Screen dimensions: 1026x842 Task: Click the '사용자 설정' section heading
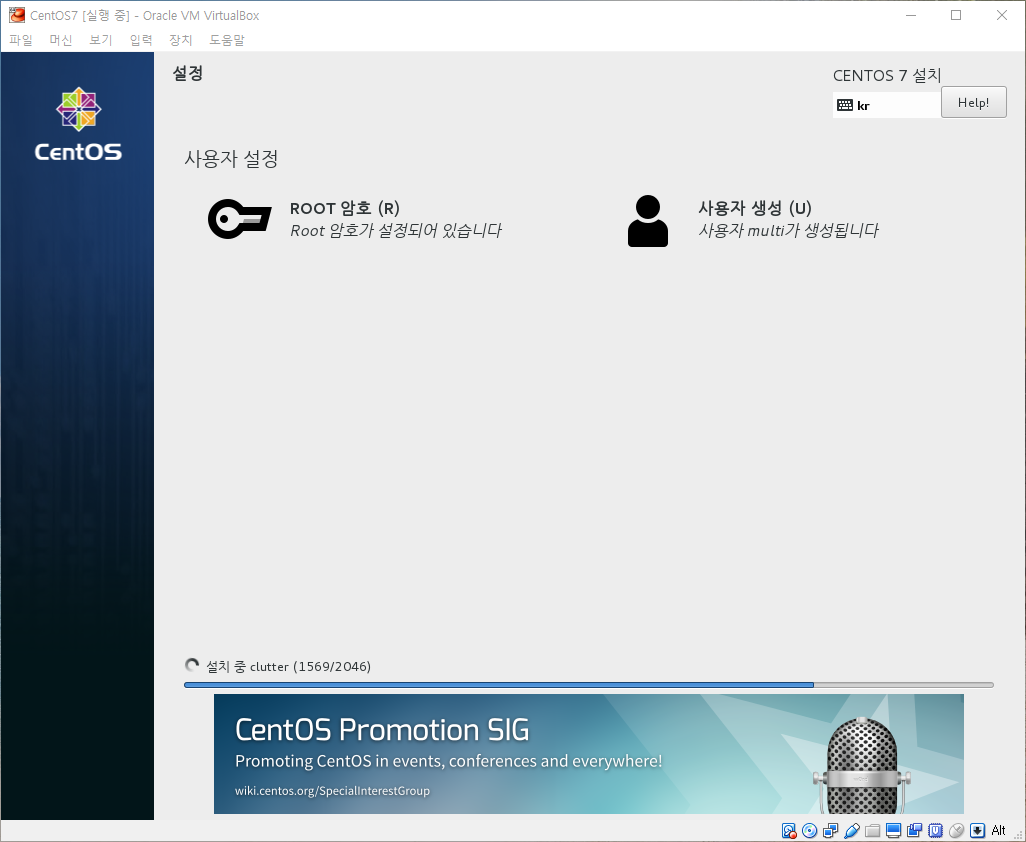pos(232,158)
